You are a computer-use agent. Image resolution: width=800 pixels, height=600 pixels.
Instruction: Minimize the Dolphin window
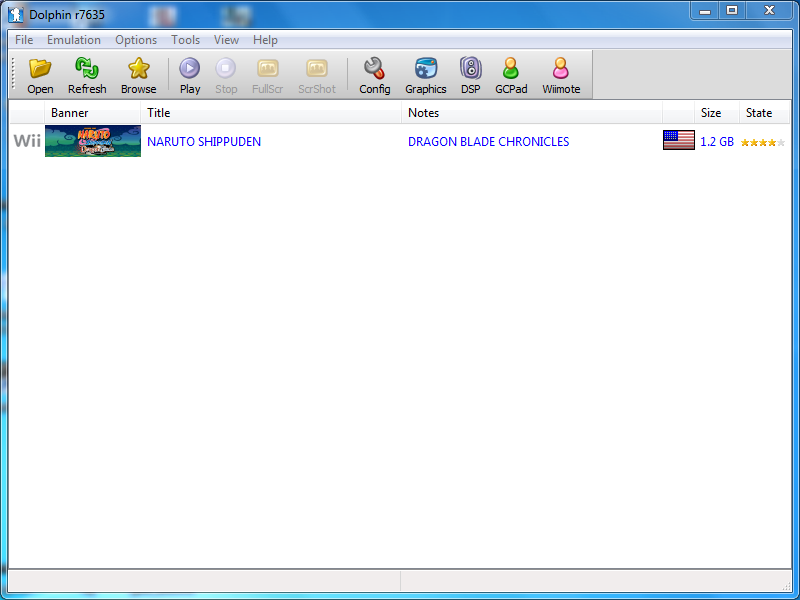tap(705, 11)
